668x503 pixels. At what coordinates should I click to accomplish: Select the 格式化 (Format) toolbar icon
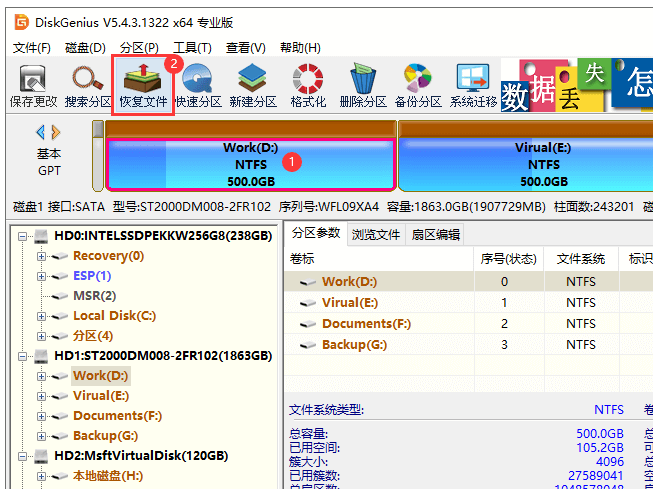pyautogui.click(x=308, y=83)
